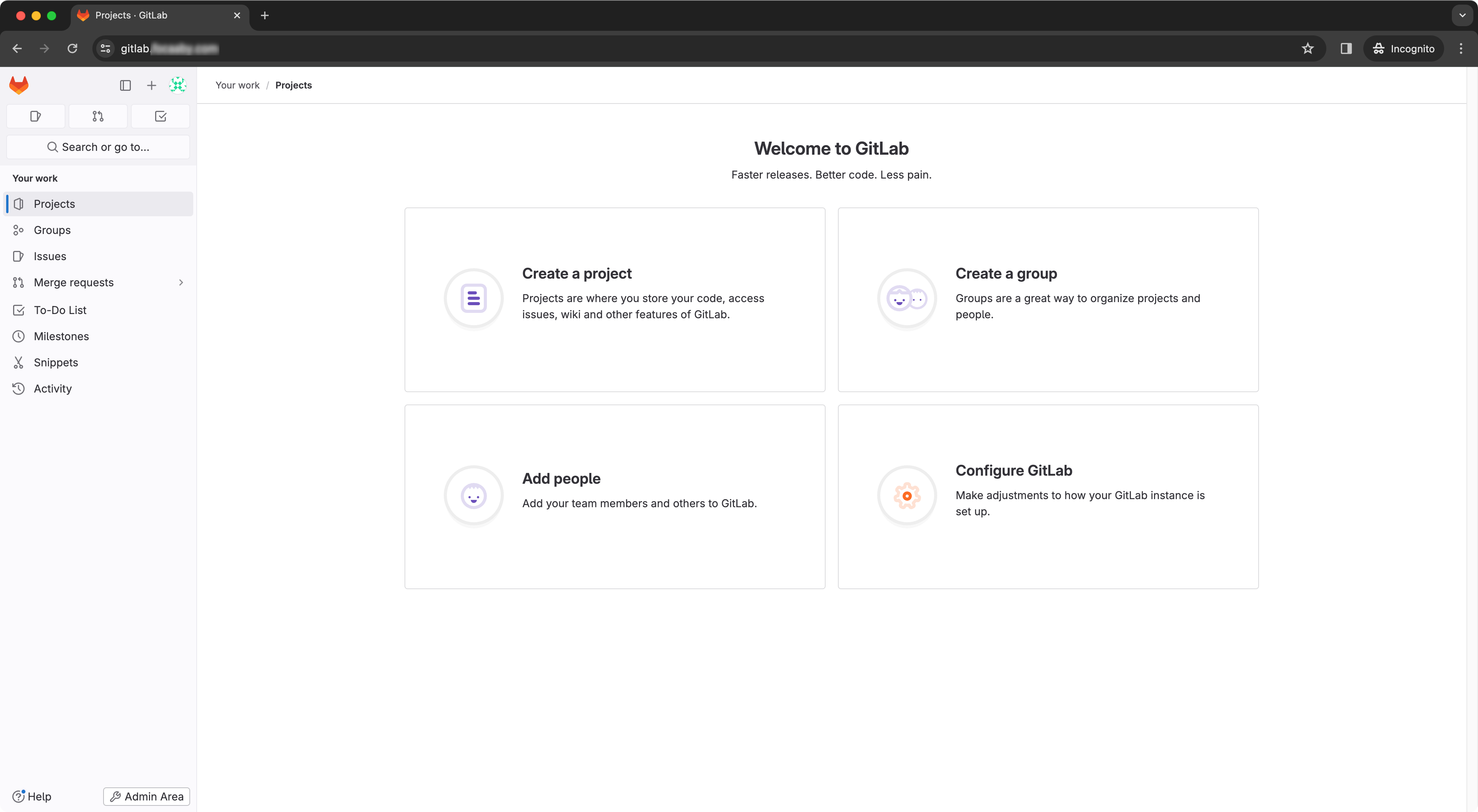The height and width of the screenshot is (812, 1478).
Task: Click the GitLab fox logo icon
Action: tap(19, 84)
